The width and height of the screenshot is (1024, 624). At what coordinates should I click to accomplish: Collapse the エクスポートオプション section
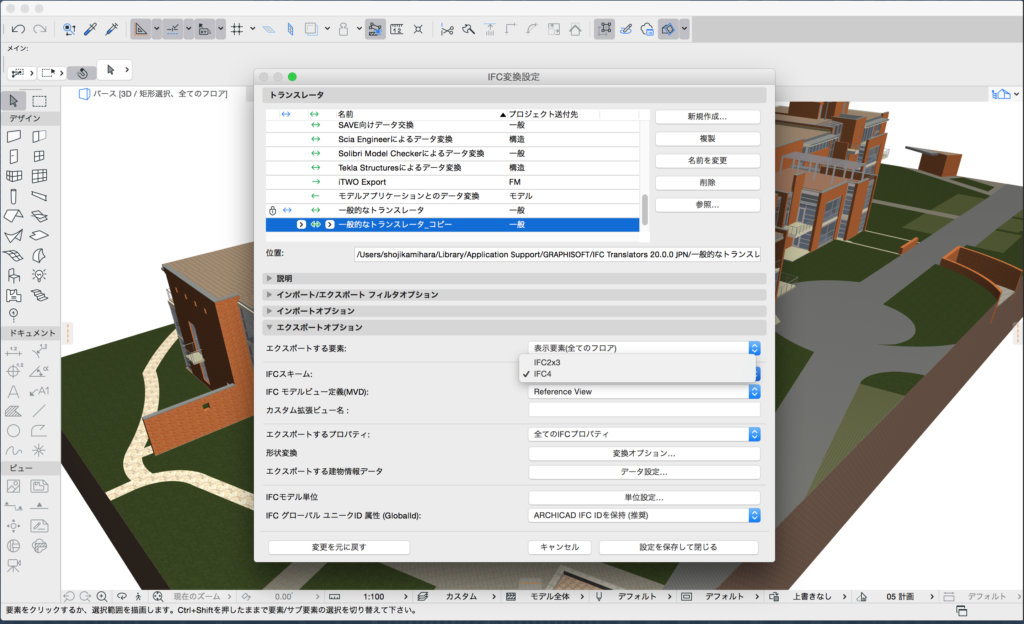pos(269,327)
